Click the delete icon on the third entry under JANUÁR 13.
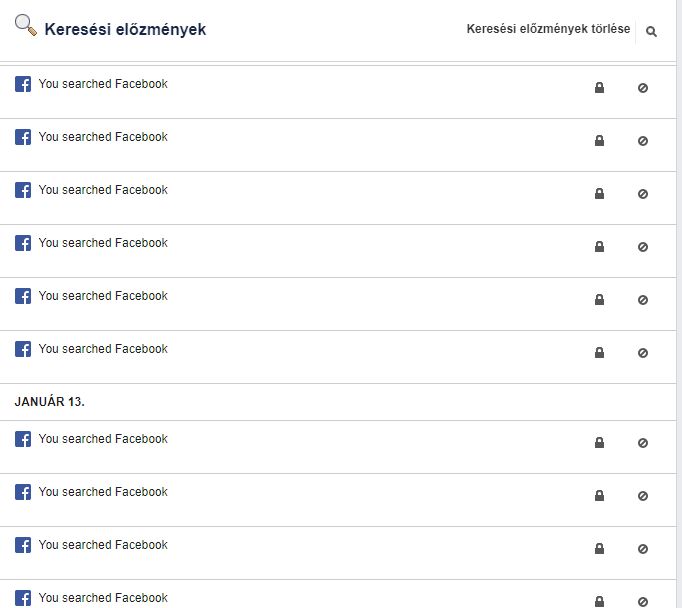This screenshot has width=682, height=608. click(643, 549)
